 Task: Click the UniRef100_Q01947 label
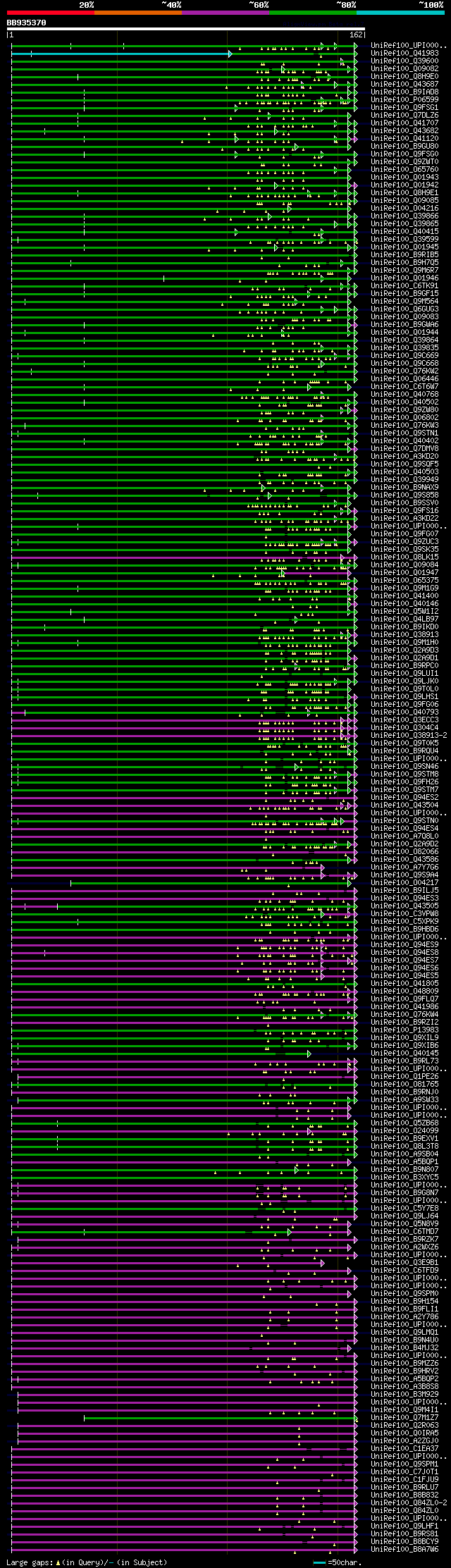tap(404, 573)
